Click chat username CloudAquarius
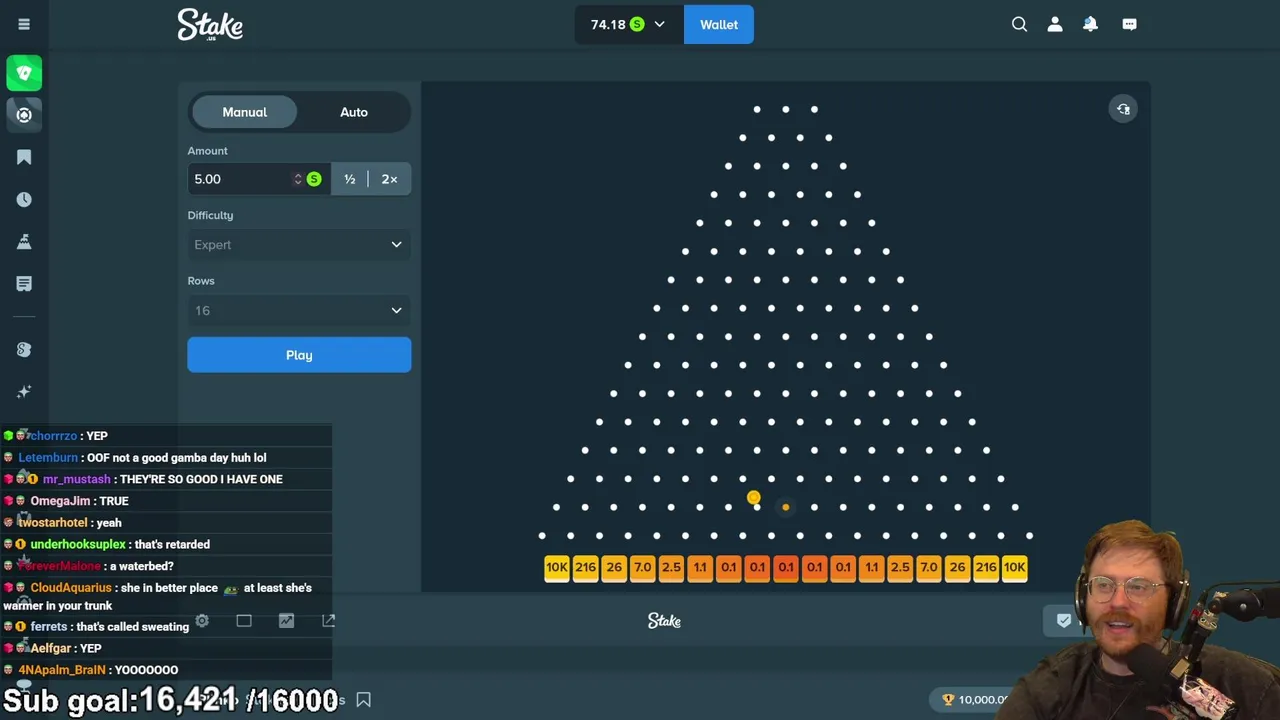Image resolution: width=1280 pixels, height=720 pixels. [71, 588]
